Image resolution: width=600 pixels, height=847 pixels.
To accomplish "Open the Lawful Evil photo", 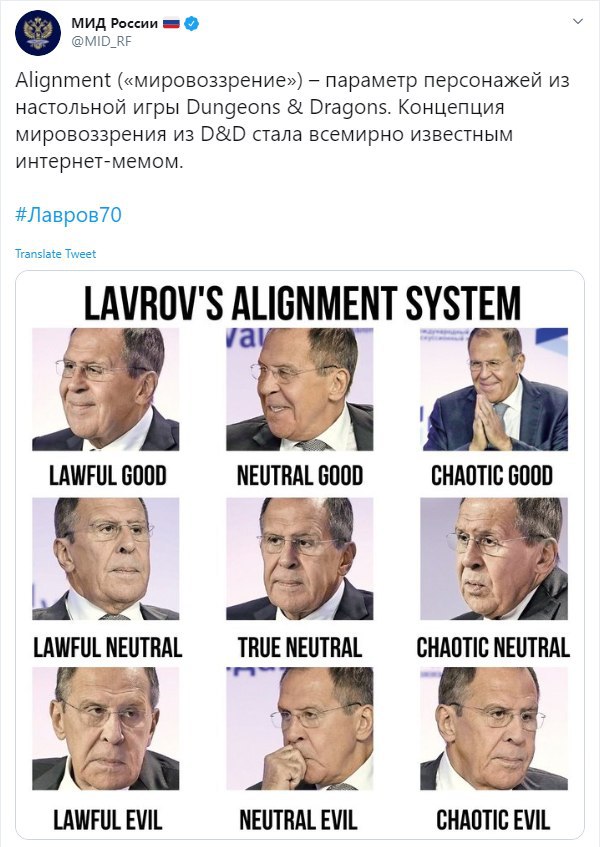I will [x=106, y=729].
